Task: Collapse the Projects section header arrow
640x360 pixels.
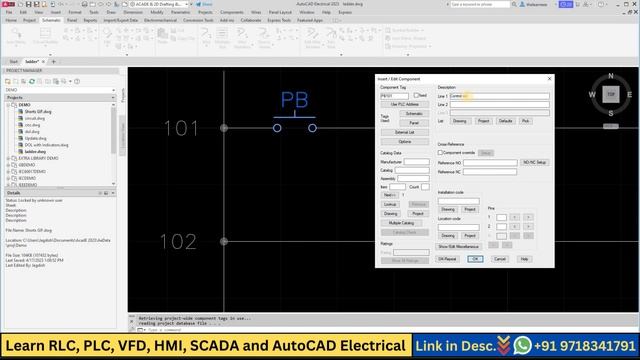Action: click(113, 98)
